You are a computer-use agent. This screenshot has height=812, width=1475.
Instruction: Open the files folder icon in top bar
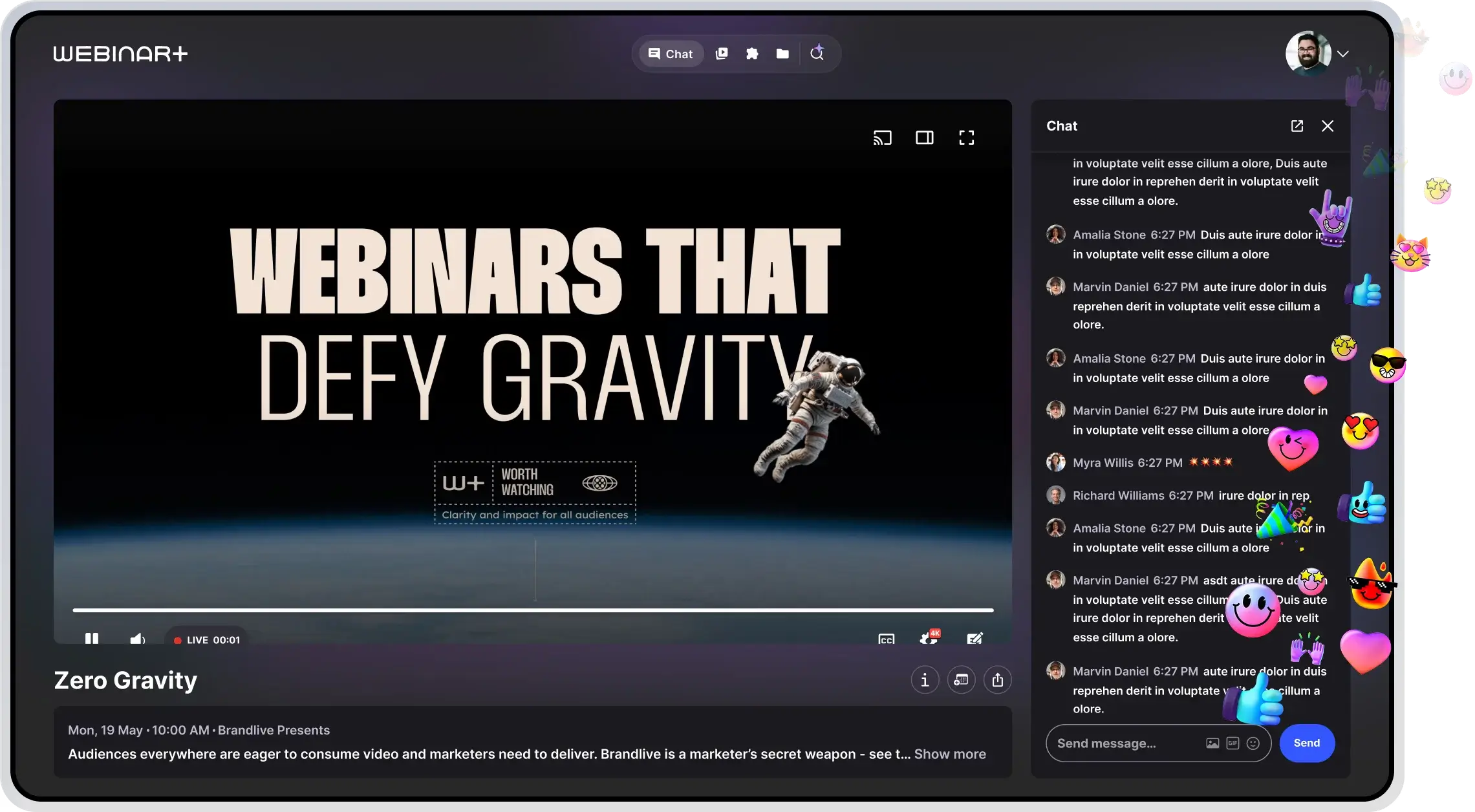[782, 54]
